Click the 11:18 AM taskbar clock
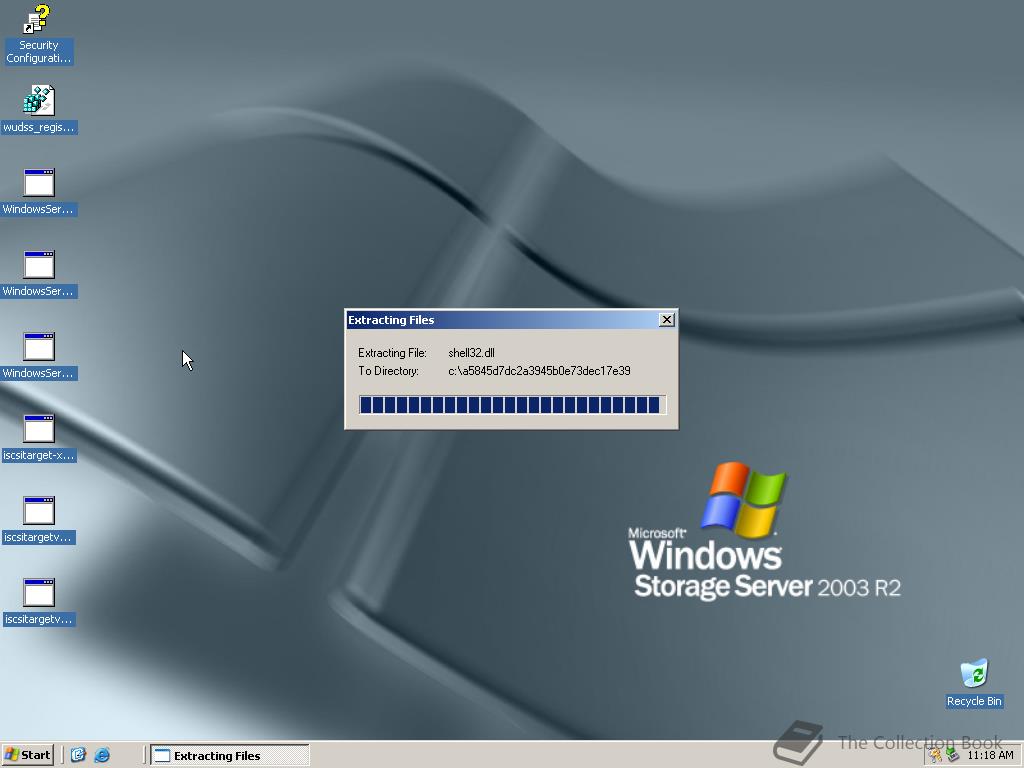The width and height of the screenshot is (1024, 768). [990, 755]
